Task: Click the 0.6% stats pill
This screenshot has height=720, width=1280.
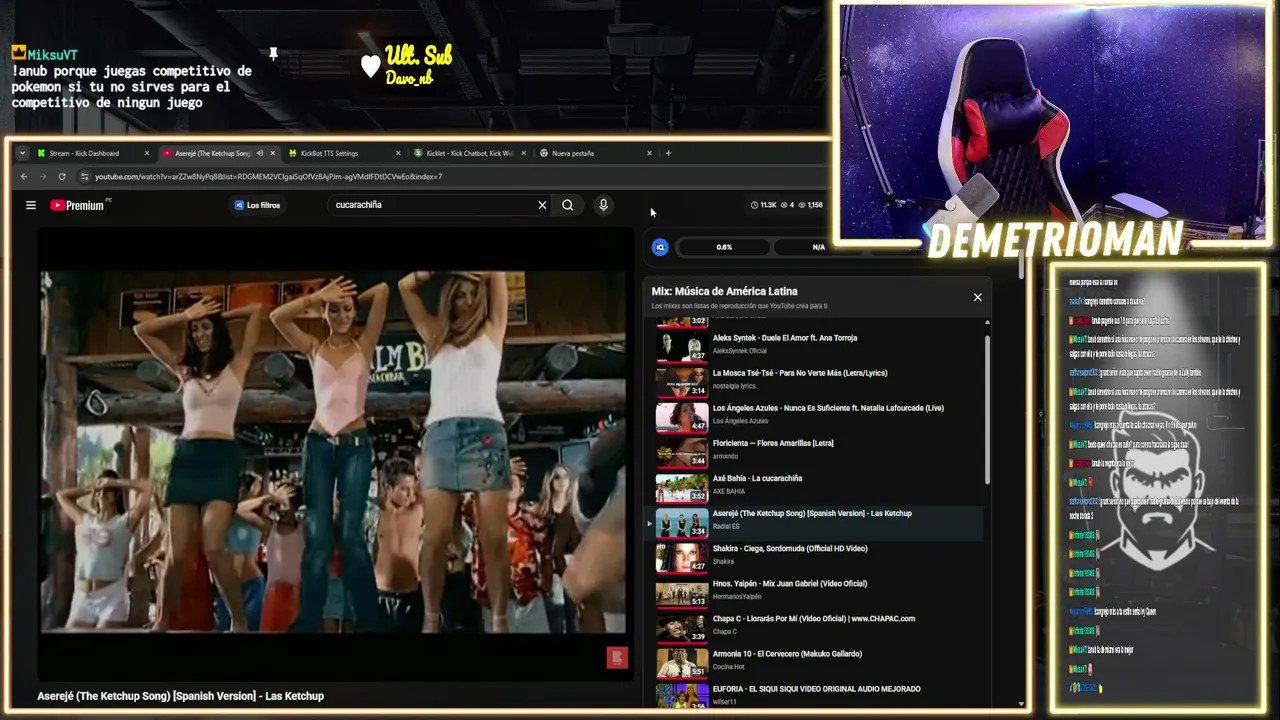Action: pyautogui.click(x=724, y=247)
